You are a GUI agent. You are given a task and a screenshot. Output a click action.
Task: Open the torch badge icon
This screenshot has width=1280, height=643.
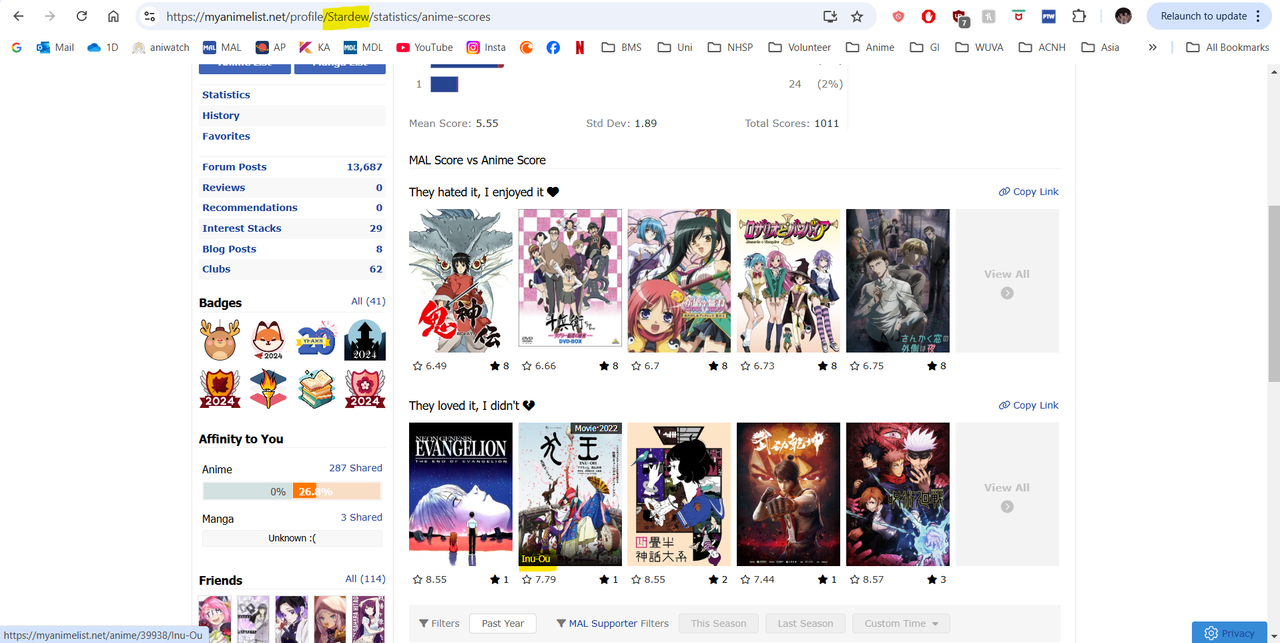(268, 388)
